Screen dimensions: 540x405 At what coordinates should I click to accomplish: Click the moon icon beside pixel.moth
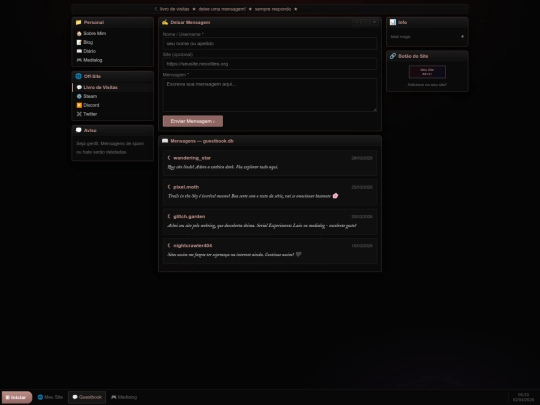point(169,187)
